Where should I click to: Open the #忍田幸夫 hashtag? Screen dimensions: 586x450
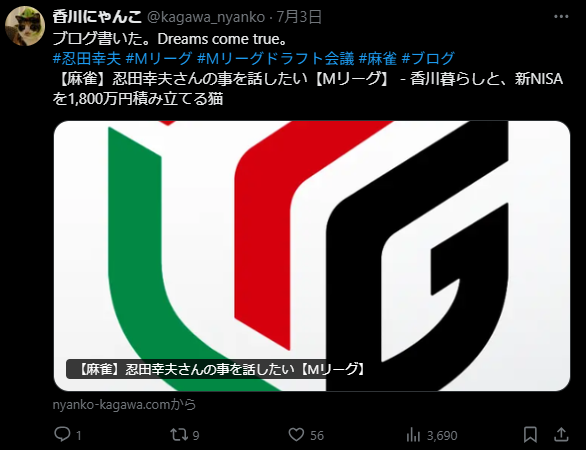(x=87, y=59)
